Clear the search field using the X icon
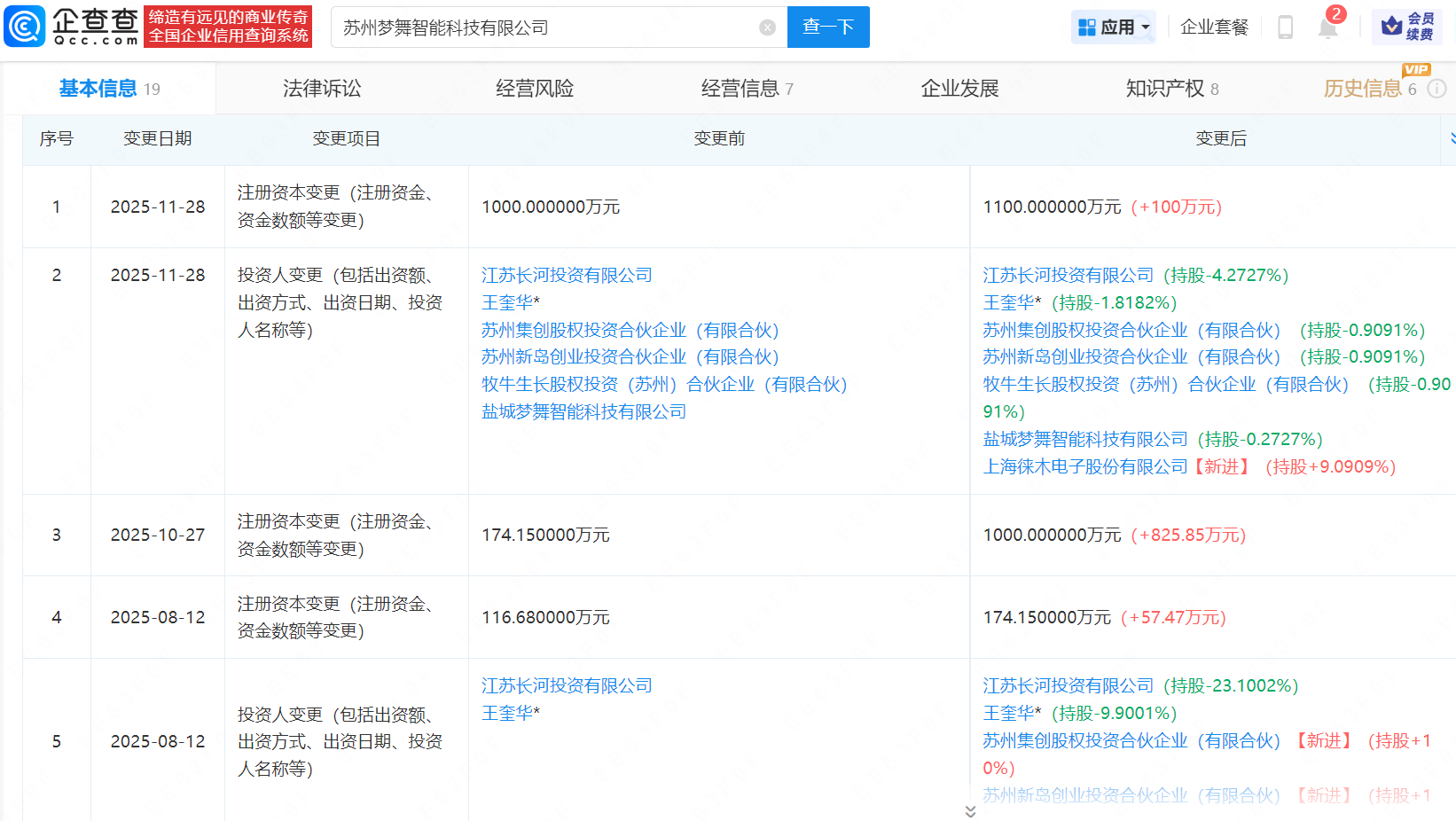 point(766,27)
